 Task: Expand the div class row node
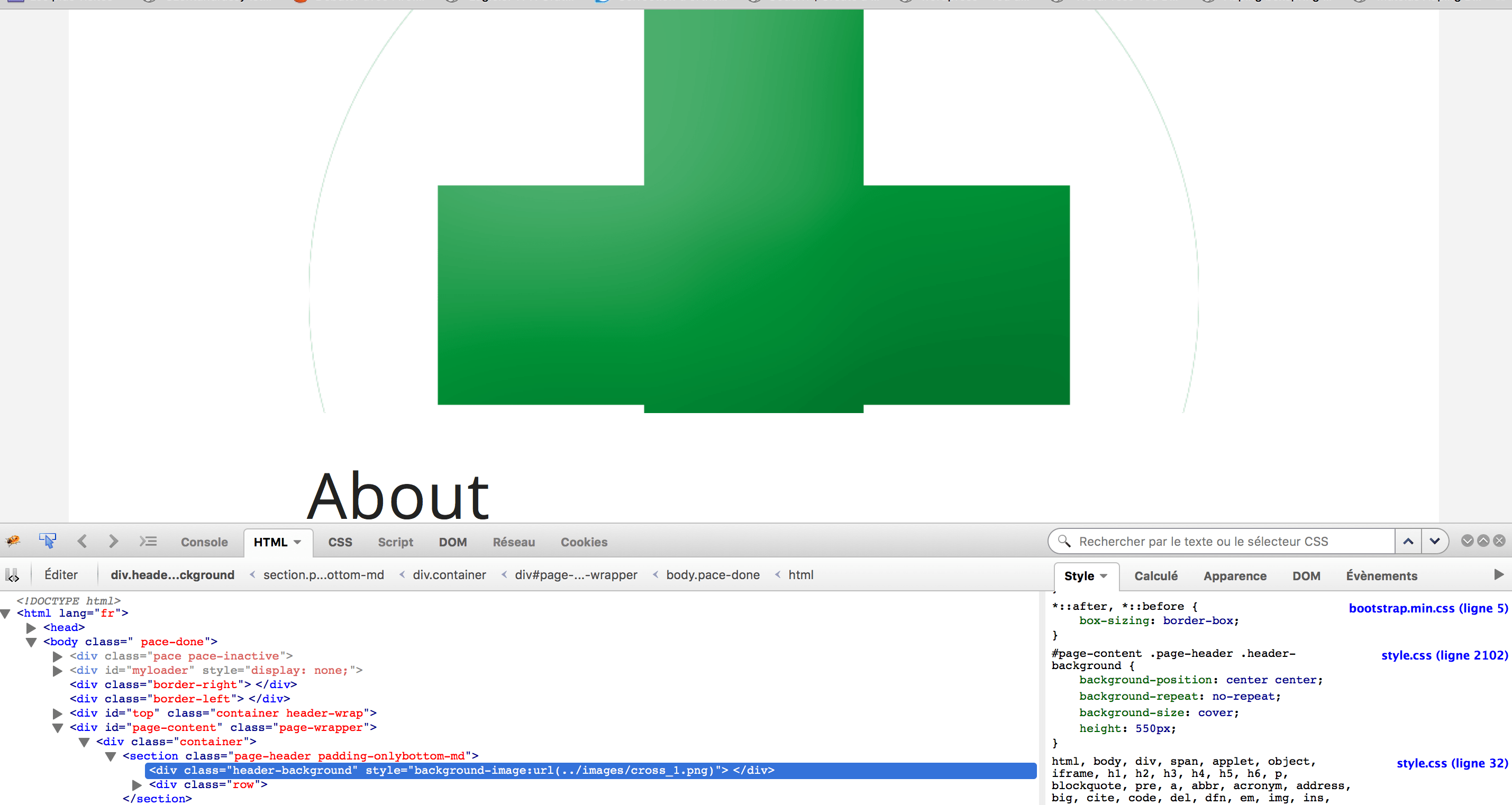(x=137, y=785)
